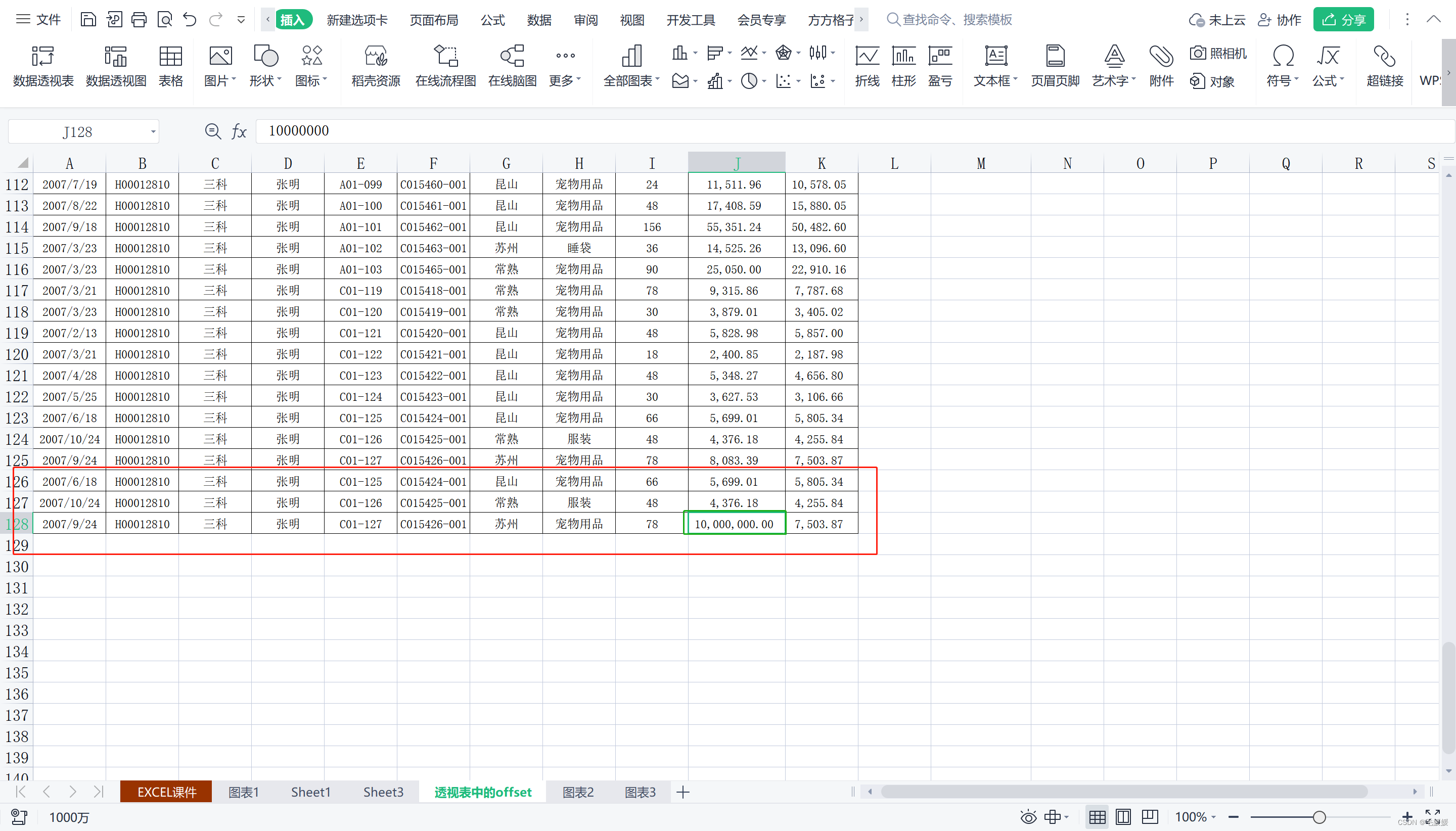Viewport: 1456px width, 831px height.
Task: Open print preview icon
Action: tap(164, 20)
